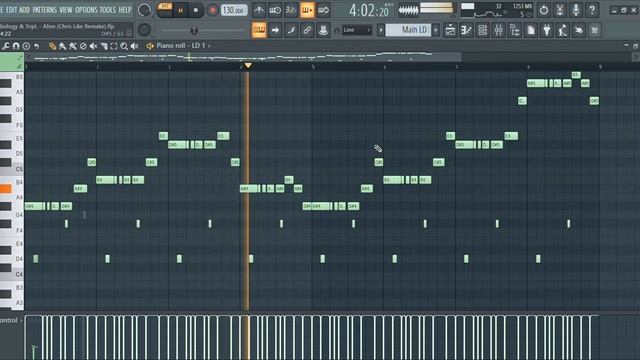Select the Playback speaker tool

[134, 46]
